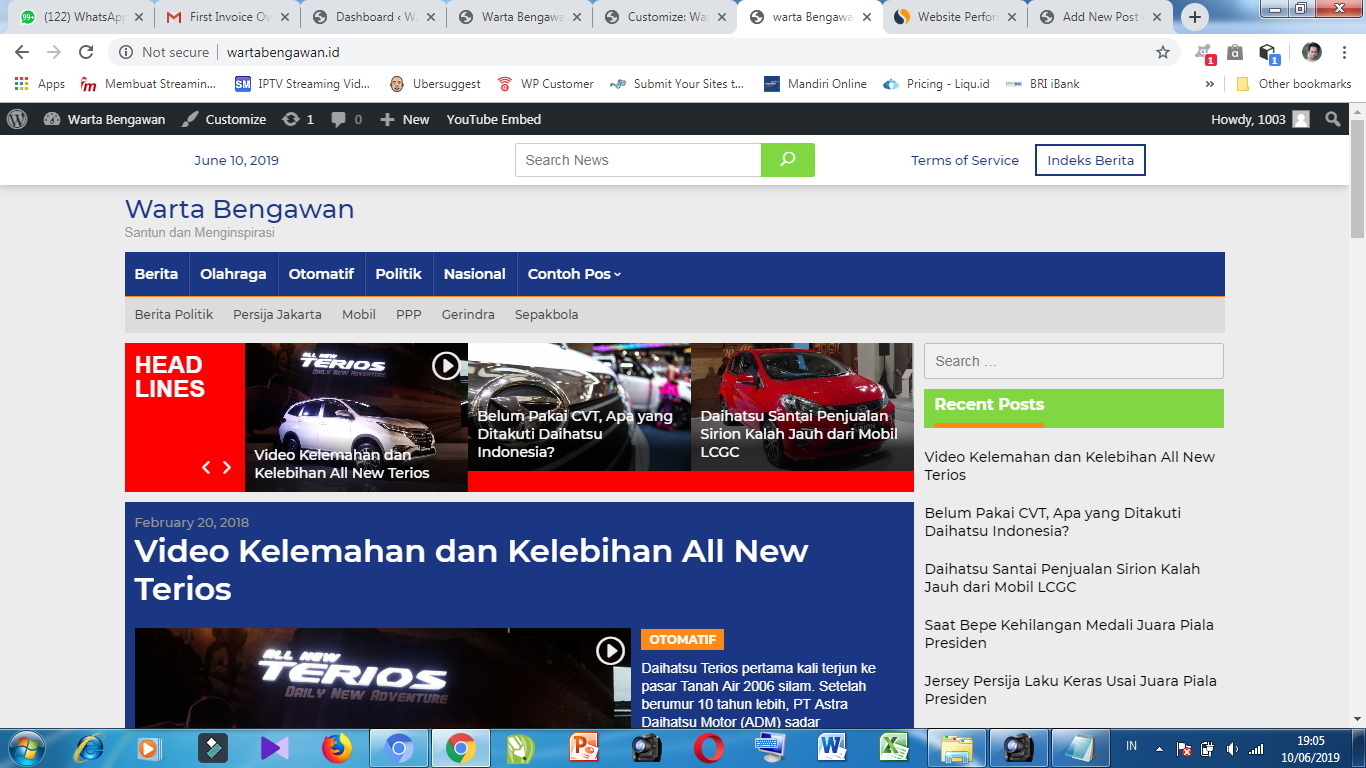The image size is (1366, 768).
Task: Open the Terios headline thumbnail
Action: pos(356,417)
